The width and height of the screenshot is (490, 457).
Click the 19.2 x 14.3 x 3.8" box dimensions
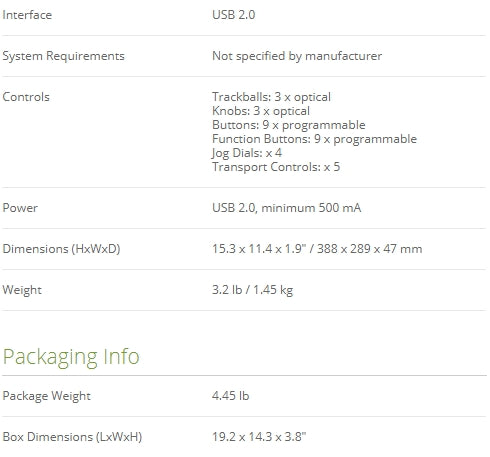pyautogui.click(x=259, y=437)
